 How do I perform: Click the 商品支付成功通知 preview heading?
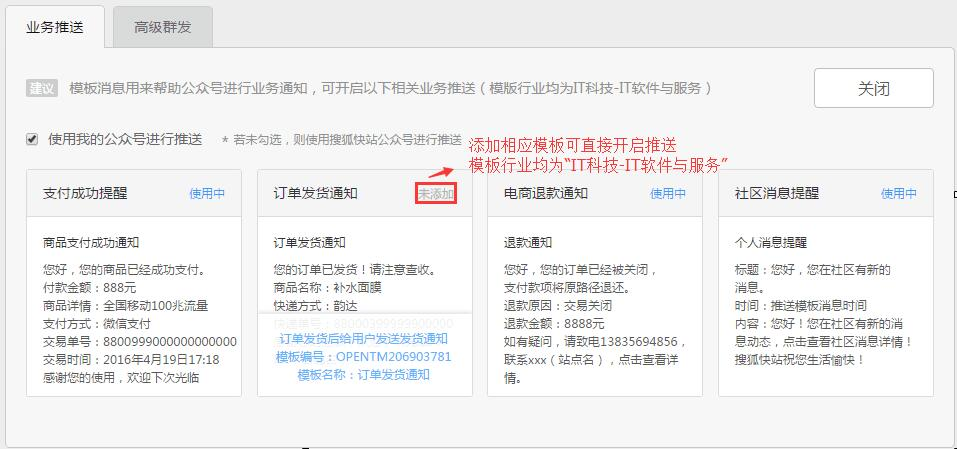pos(90,242)
